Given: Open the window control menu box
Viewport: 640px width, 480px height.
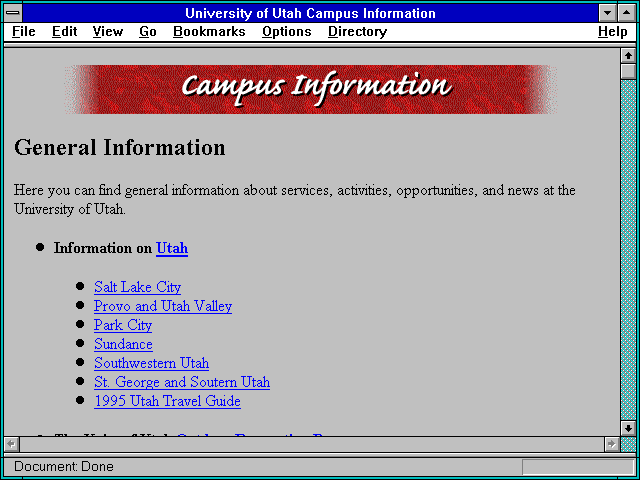Looking at the screenshot, I should pos(13,13).
